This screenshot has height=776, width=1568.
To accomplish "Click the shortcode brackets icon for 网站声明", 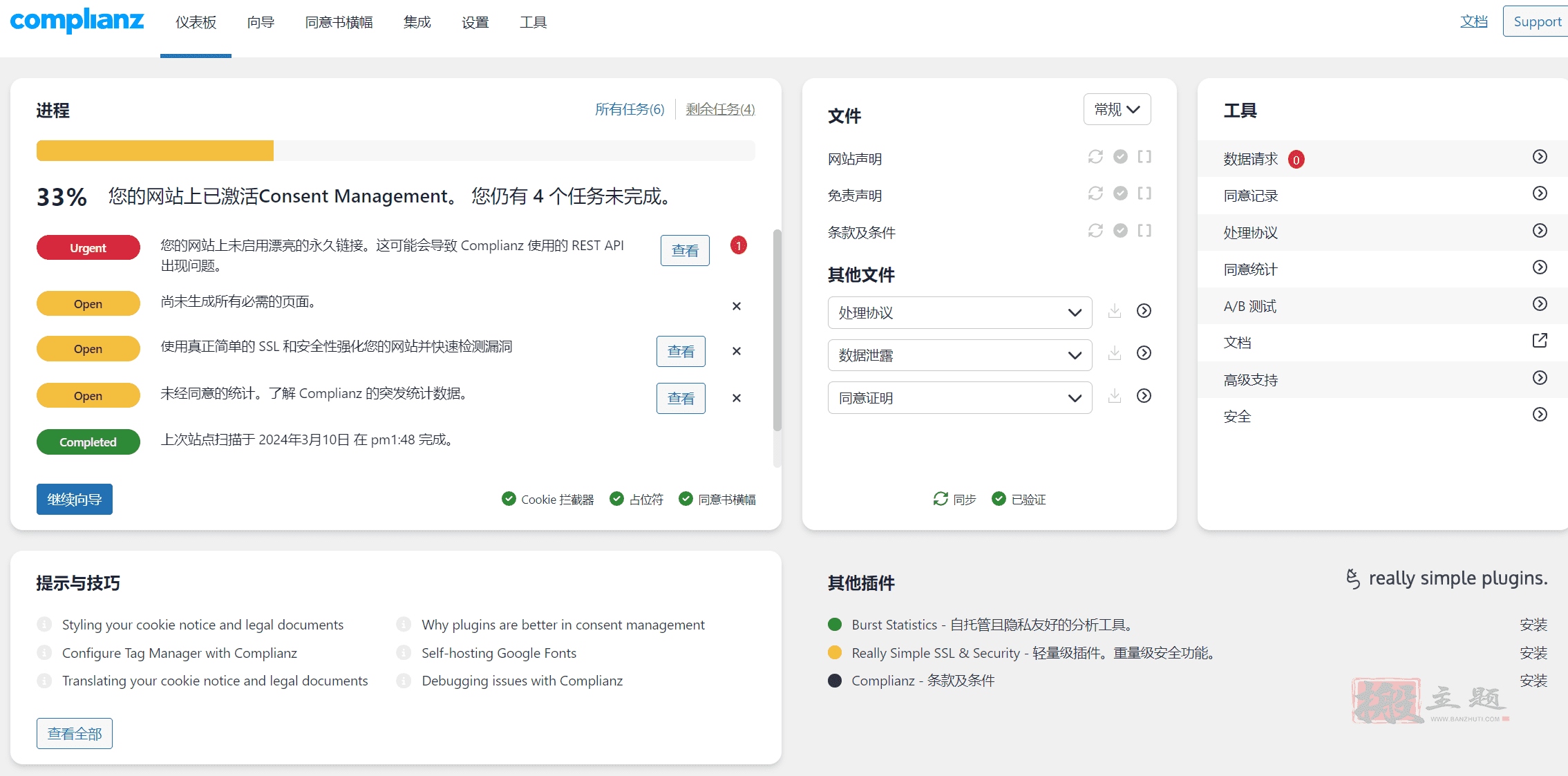I will click(x=1144, y=157).
